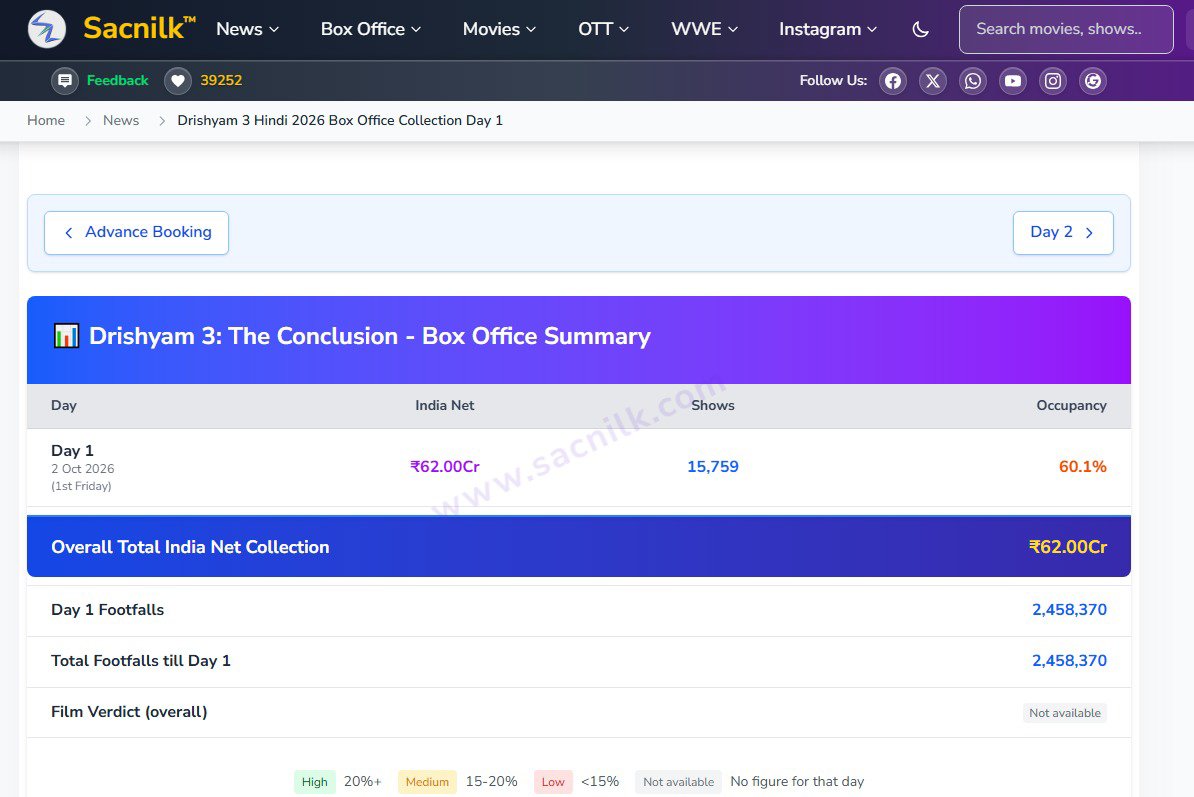The height and width of the screenshot is (797, 1194).
Task: Open the Feedback link
Action: (117, 81)
